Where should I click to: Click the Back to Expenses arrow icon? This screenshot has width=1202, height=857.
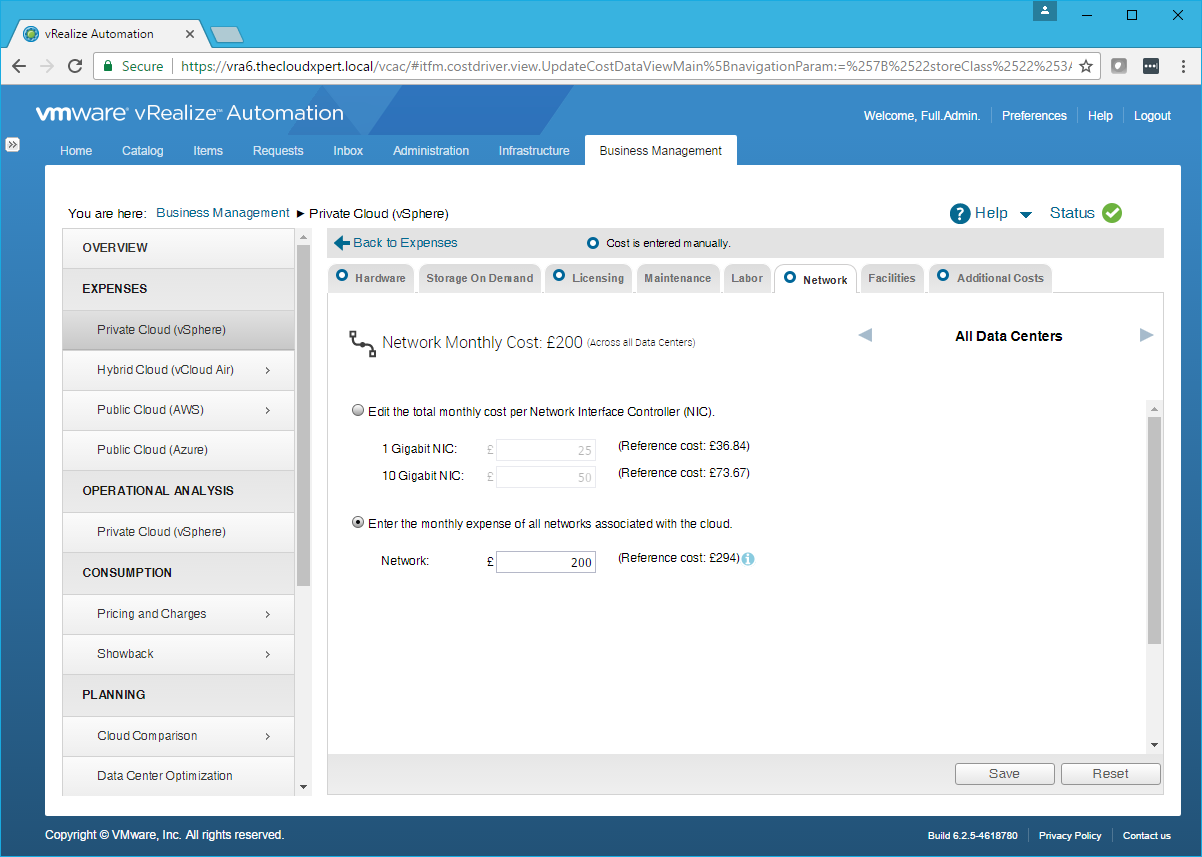(x=342, y=243)
